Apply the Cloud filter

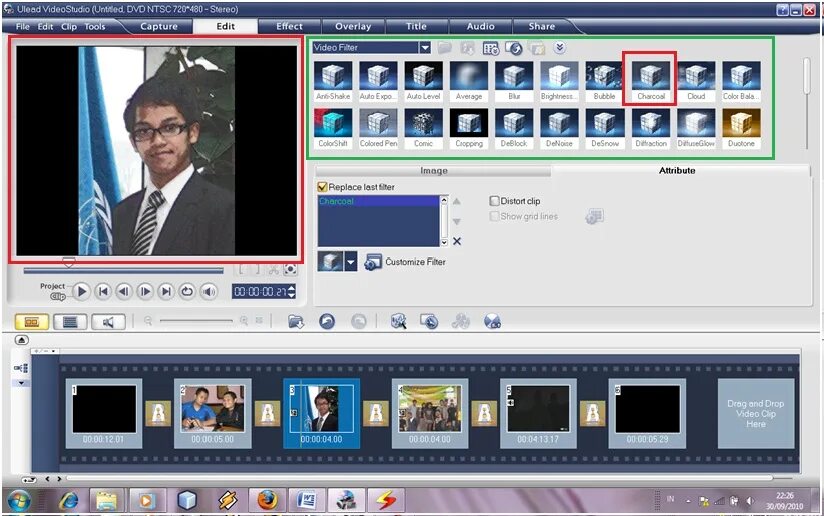point(696,76)
